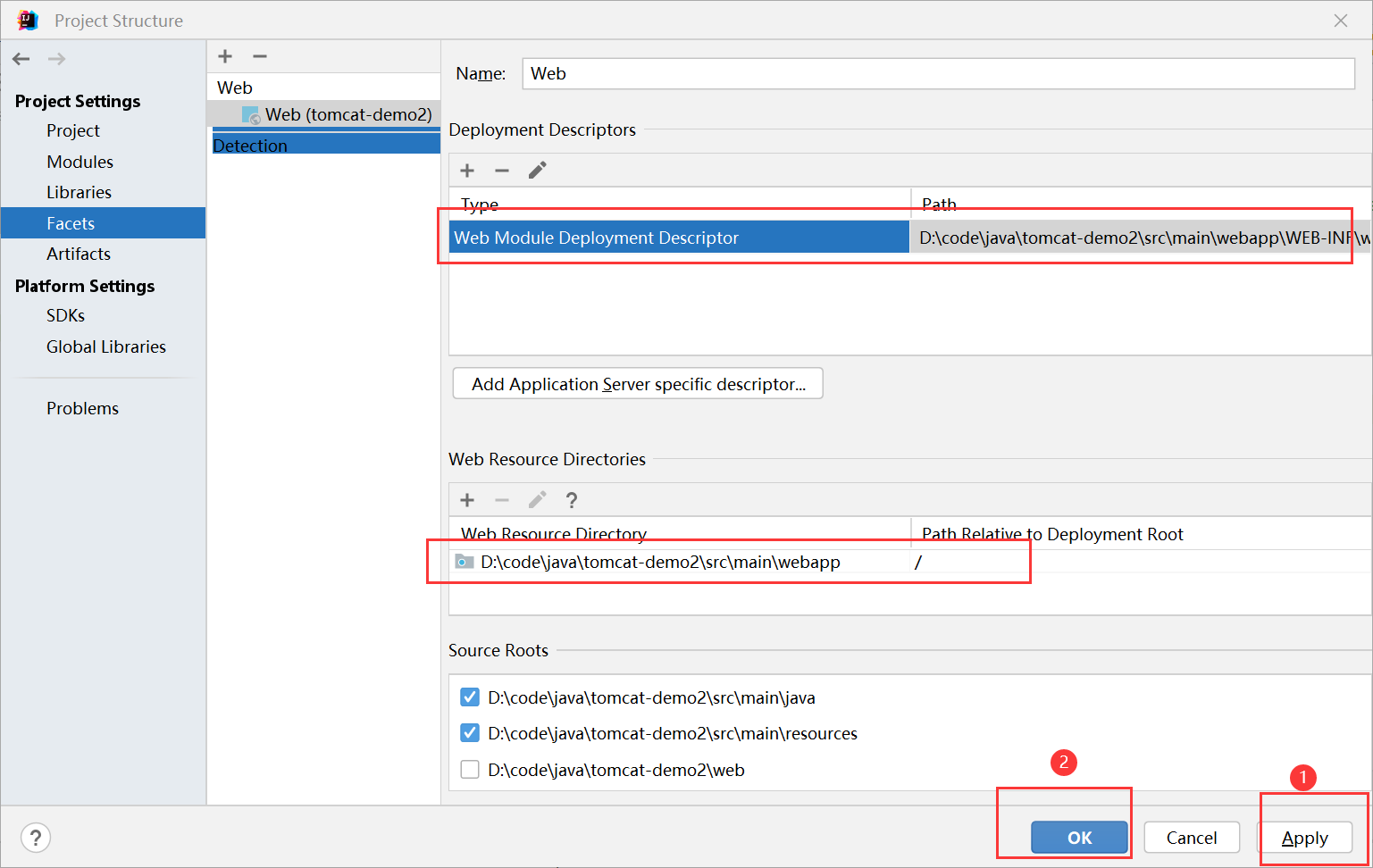Viewport: 1373px width, 868px height.
Task: Select the Web facet type node
Action: (x=235, y=88)
